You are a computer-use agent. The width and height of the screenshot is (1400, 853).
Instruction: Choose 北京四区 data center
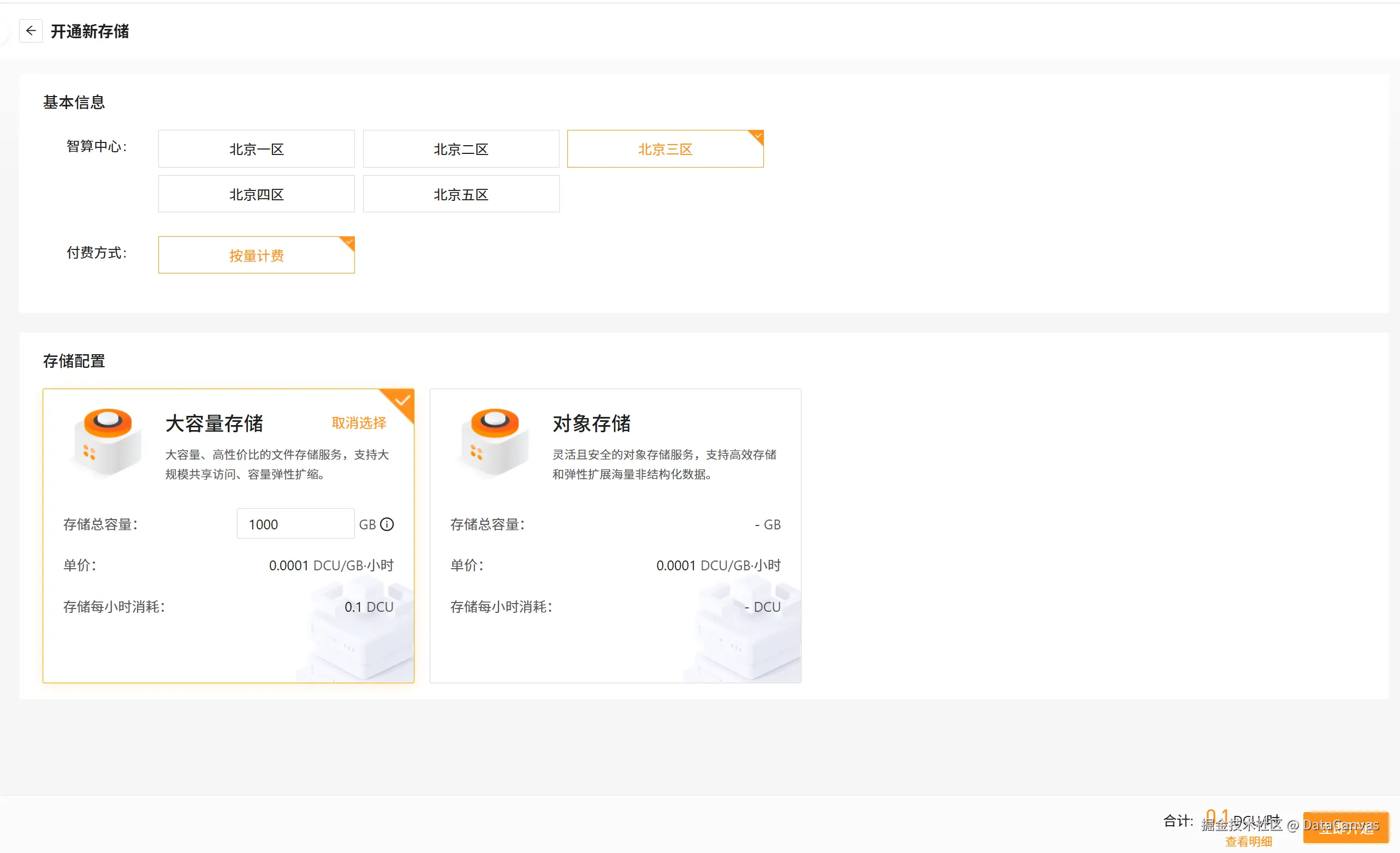click(x=256, y=194)
